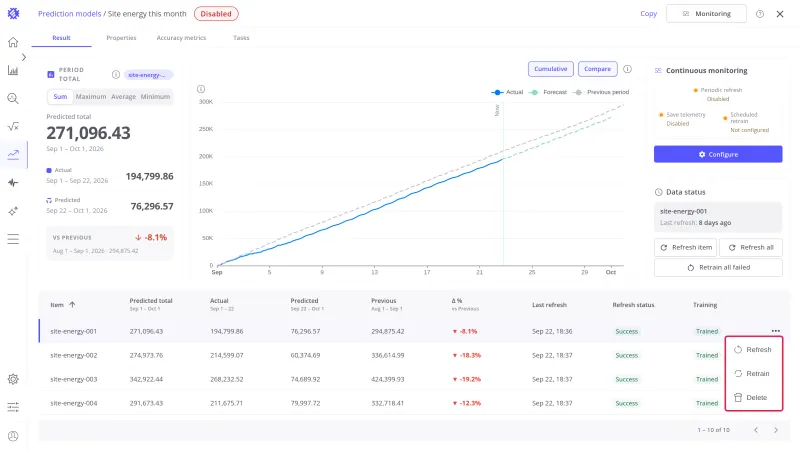Open the Monitoring button
The width and height of the screenshot is (800, 450).
pos(706,14)
